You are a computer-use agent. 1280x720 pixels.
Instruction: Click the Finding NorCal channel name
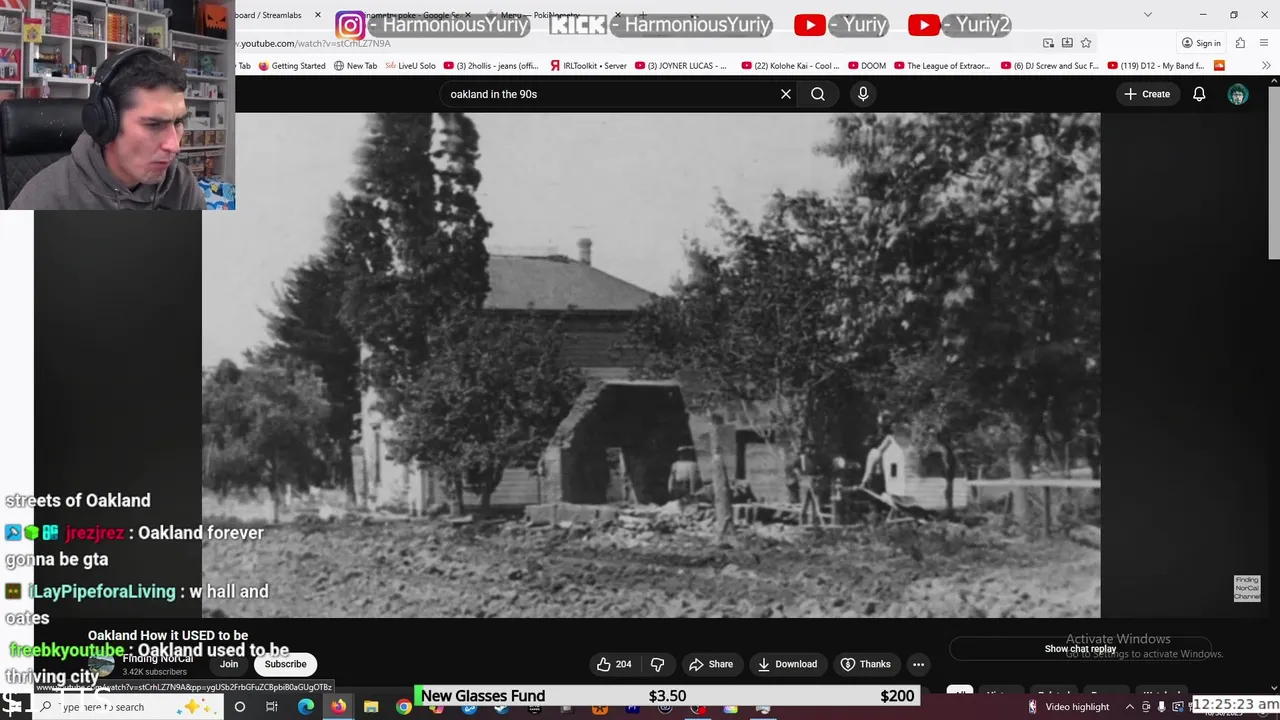(157, 659)
